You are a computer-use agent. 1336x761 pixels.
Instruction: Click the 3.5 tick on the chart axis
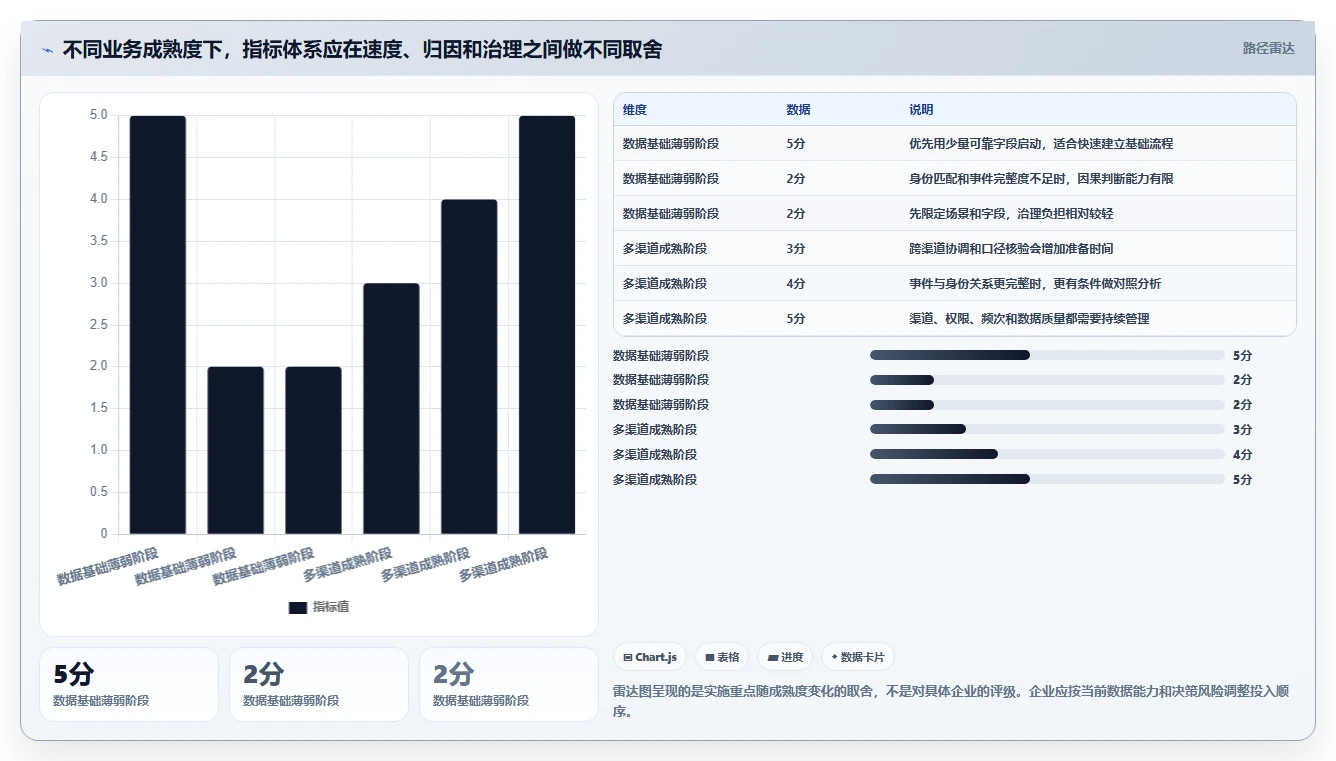[98, 241]
